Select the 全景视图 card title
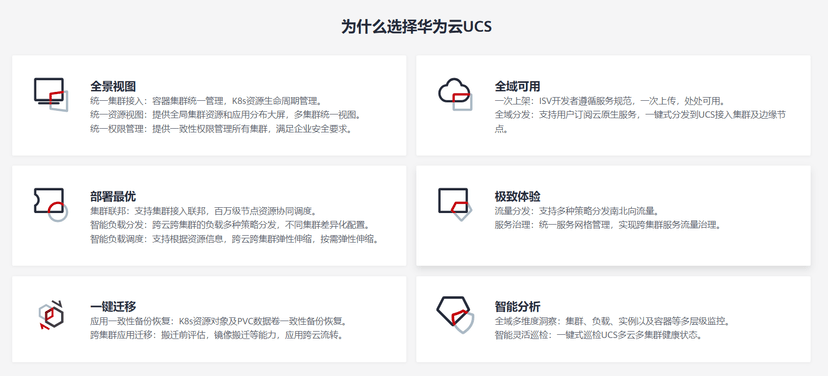The height and width of the screenshot is (376, 828). coord(113,86)
